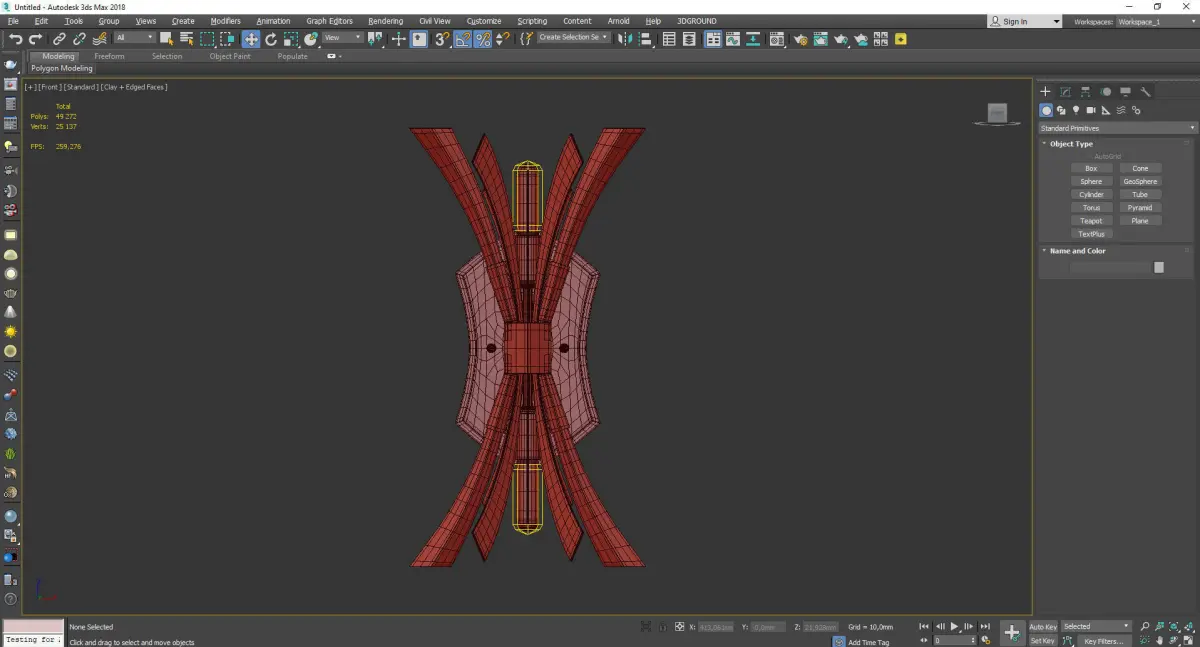1200x647 pixels.
Task: Toggle the Auto Key animation mode
Action: click(1042, 627)
